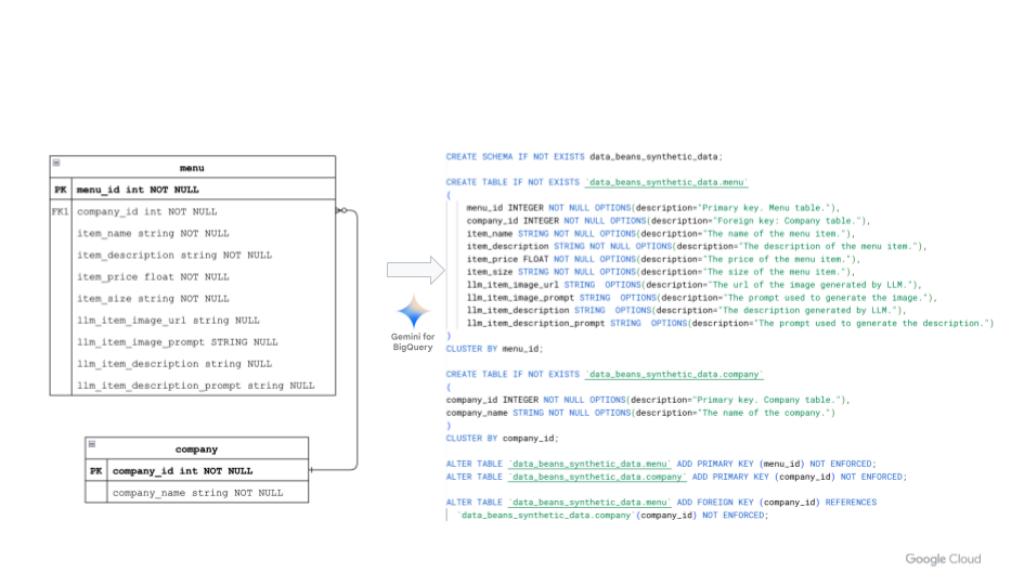1024x585 pixels.
Task: Click the Gemini for BigQuery sparkle icon
Action: click(414, 312)
